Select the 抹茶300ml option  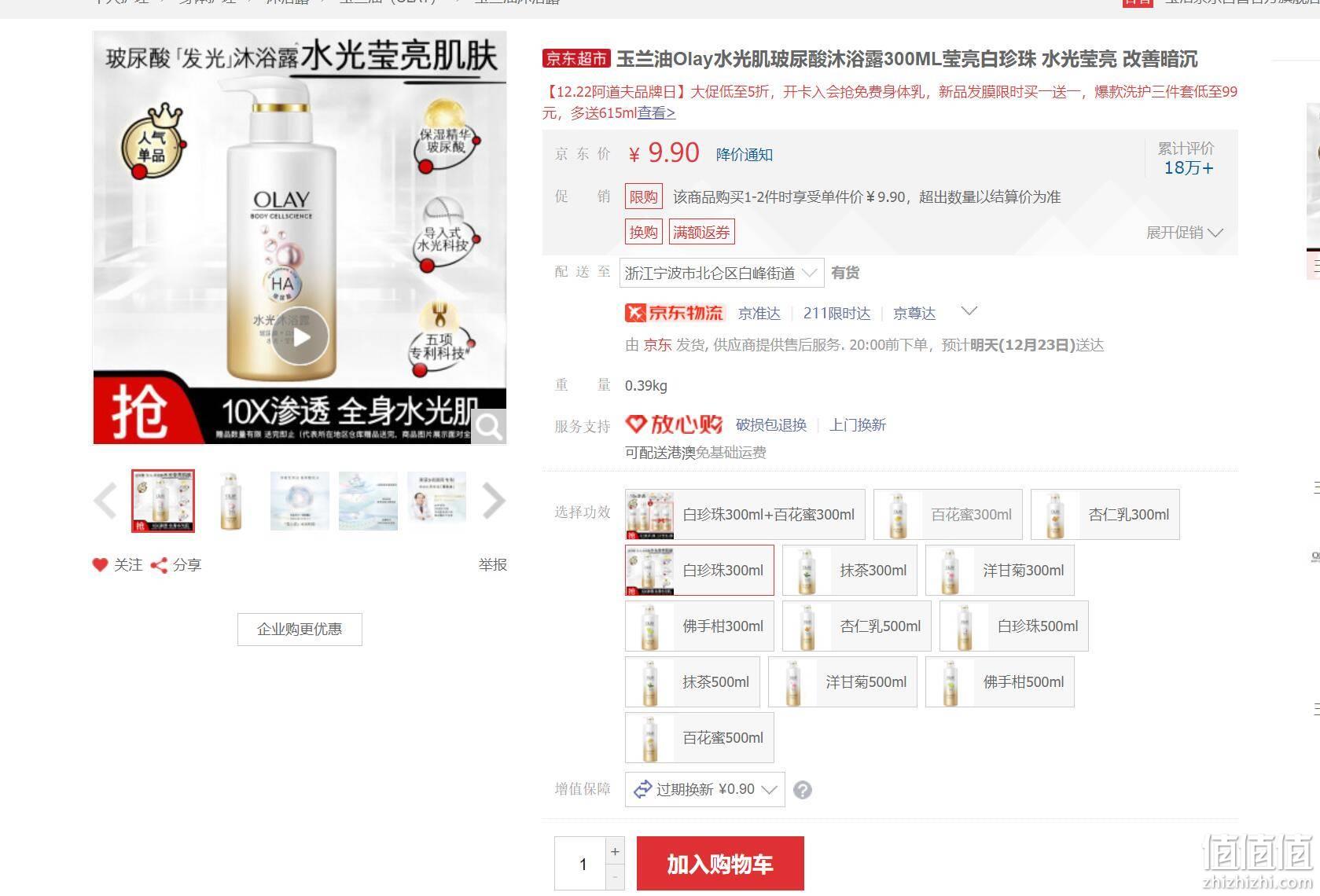[x=850, y=571]
